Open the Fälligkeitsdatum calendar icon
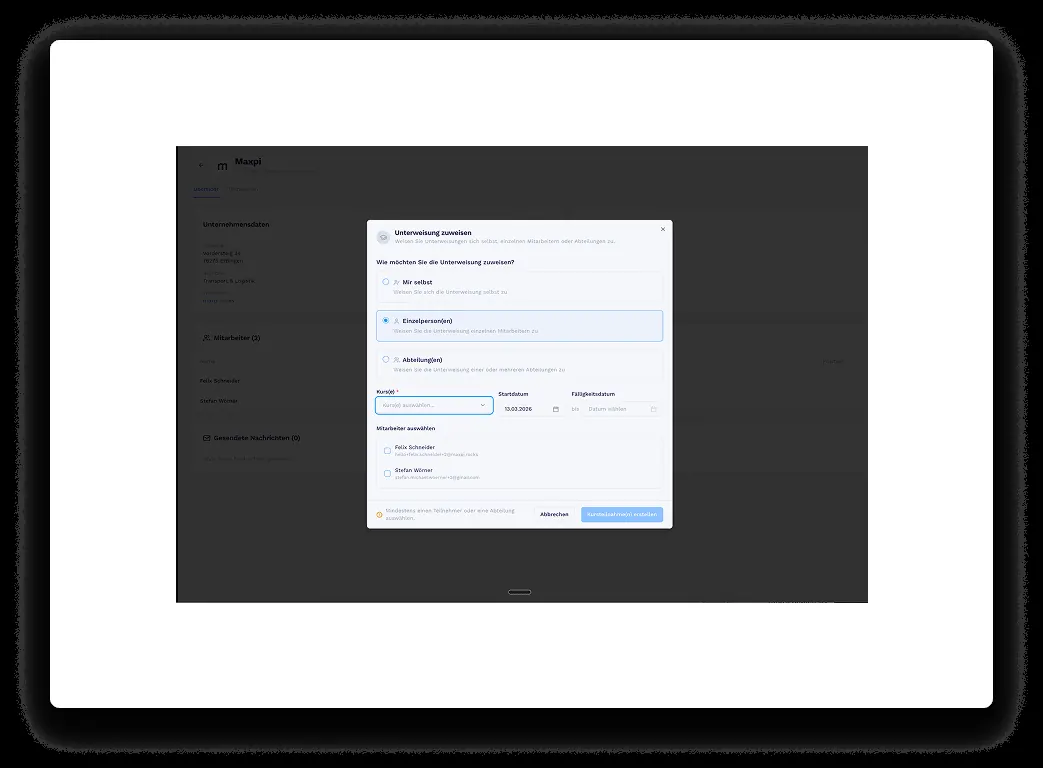Viewport: 1043px width, 768px height. tap(653, 410)
